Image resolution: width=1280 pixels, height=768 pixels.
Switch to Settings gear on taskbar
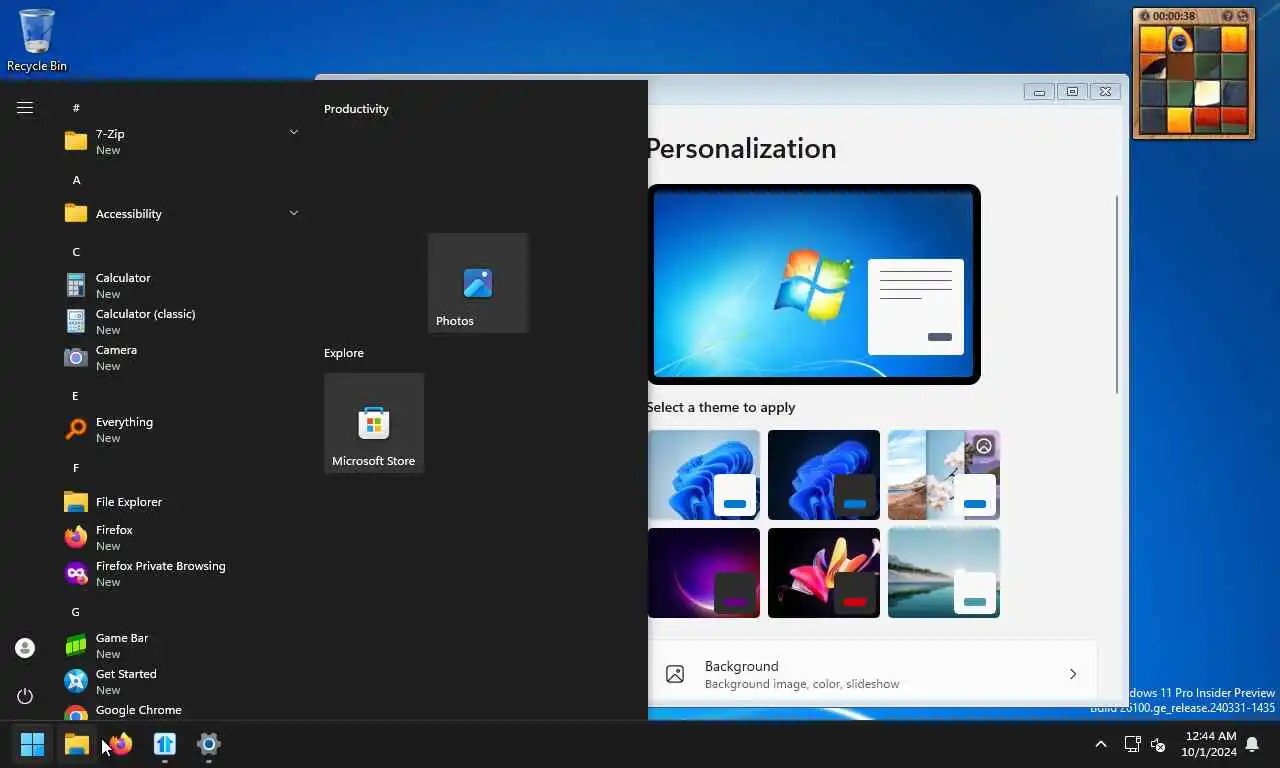[209, 744]
